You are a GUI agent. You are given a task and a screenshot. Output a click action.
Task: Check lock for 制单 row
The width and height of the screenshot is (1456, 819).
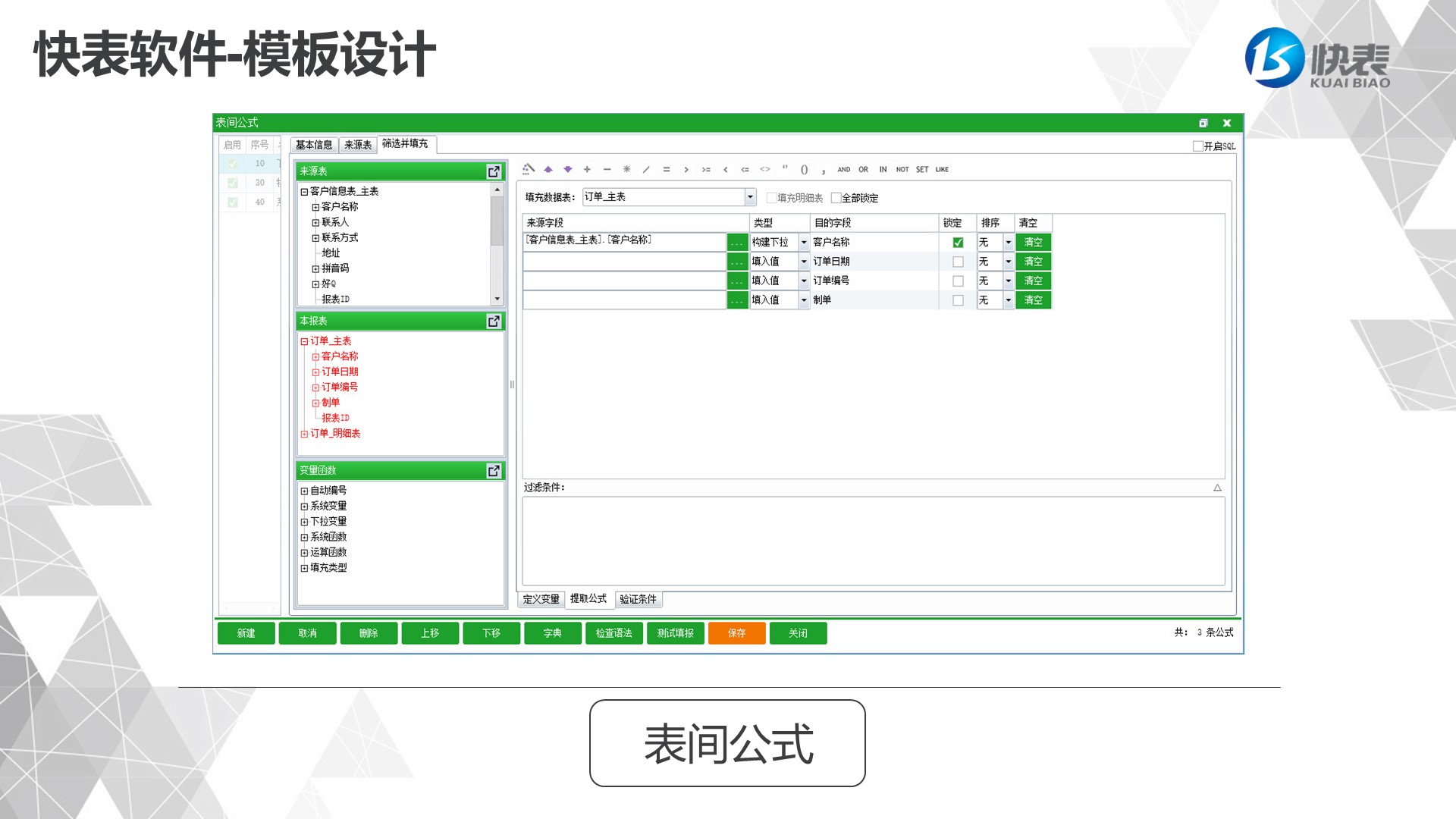click(x=958, y=300)
